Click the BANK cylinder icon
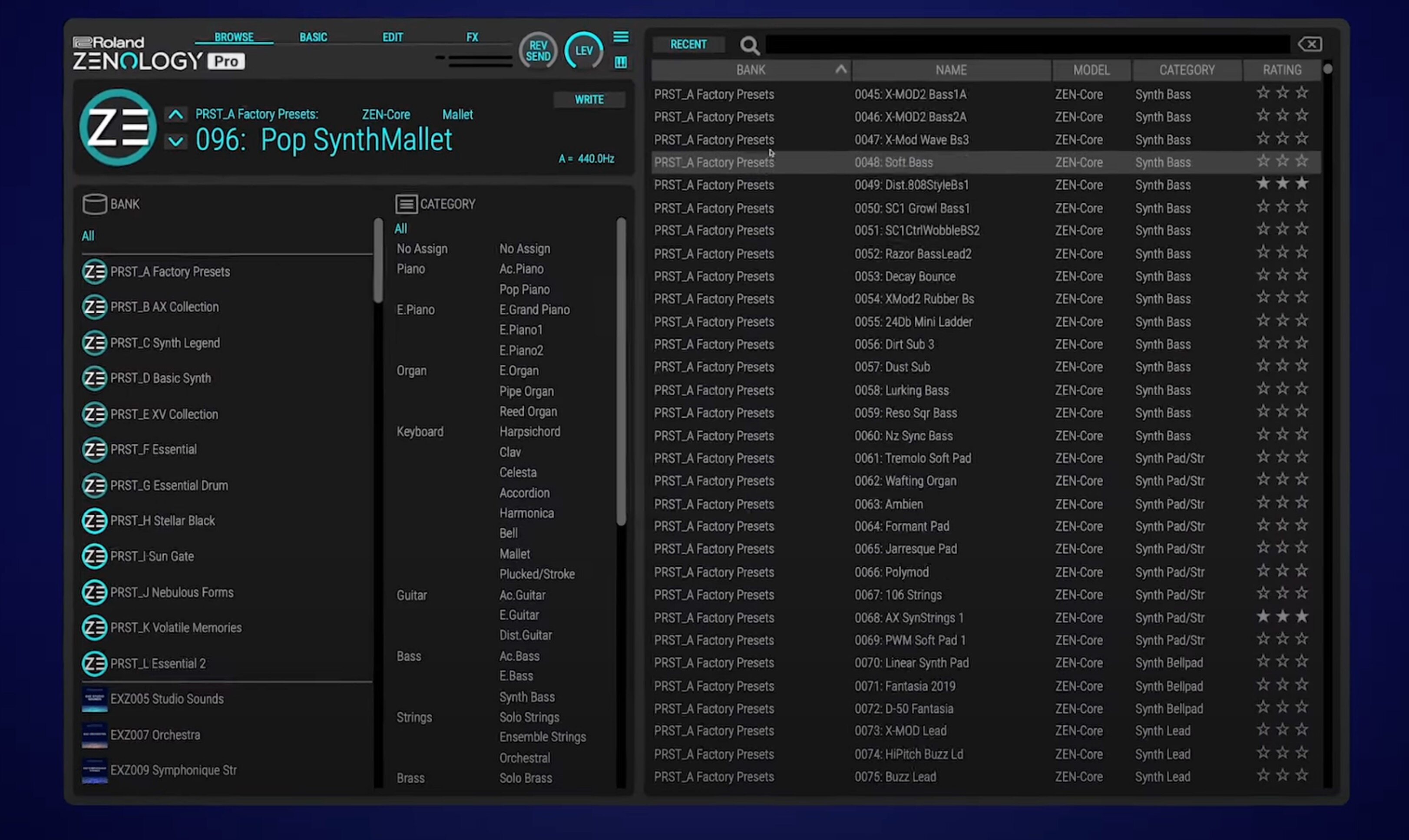 95,204
